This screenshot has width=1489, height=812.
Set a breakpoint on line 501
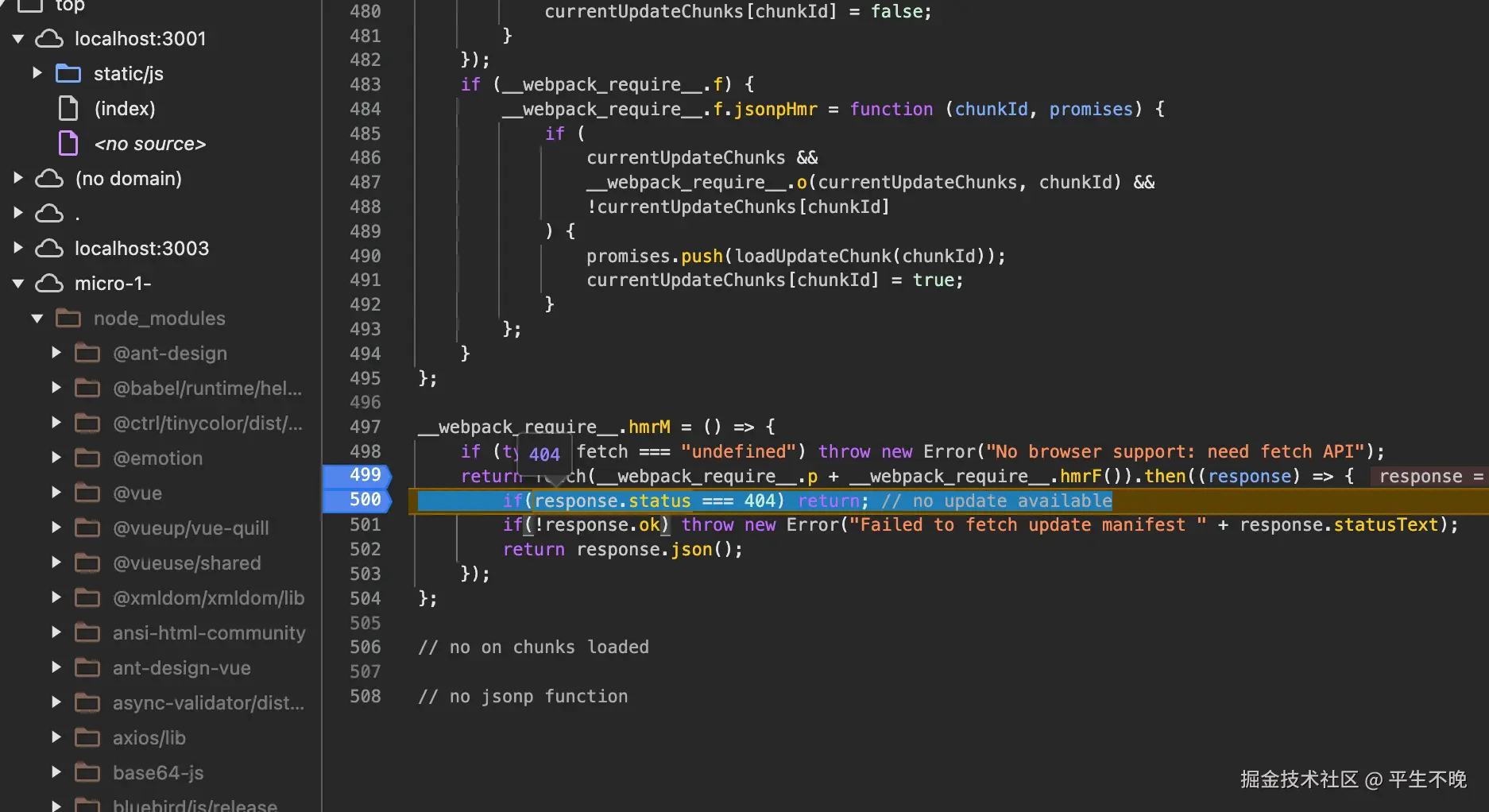coord(365,524)
